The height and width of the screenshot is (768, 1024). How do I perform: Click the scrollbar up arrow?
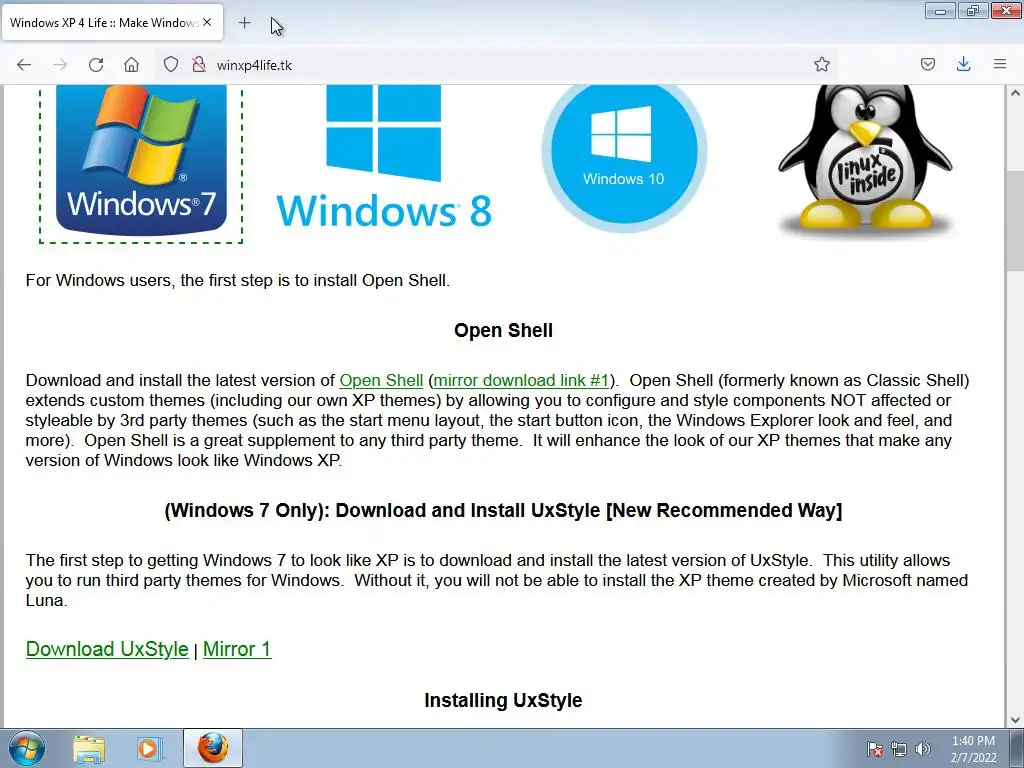click(1015, 93)
